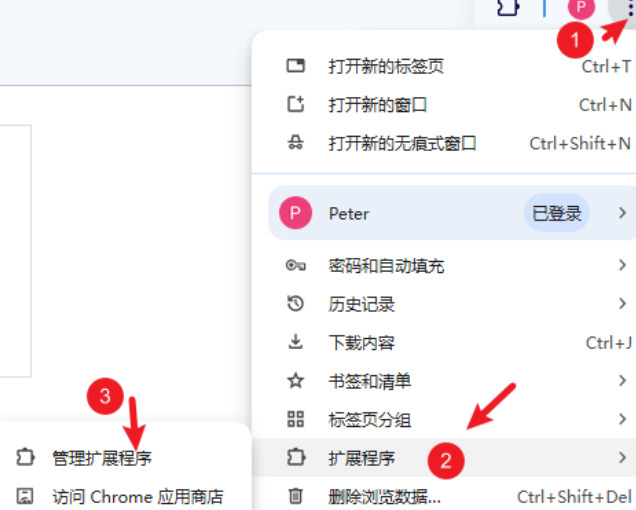Click the incognito icon beside 打开新的无痕式窗口
636x510 pixels.
[295, 143]
